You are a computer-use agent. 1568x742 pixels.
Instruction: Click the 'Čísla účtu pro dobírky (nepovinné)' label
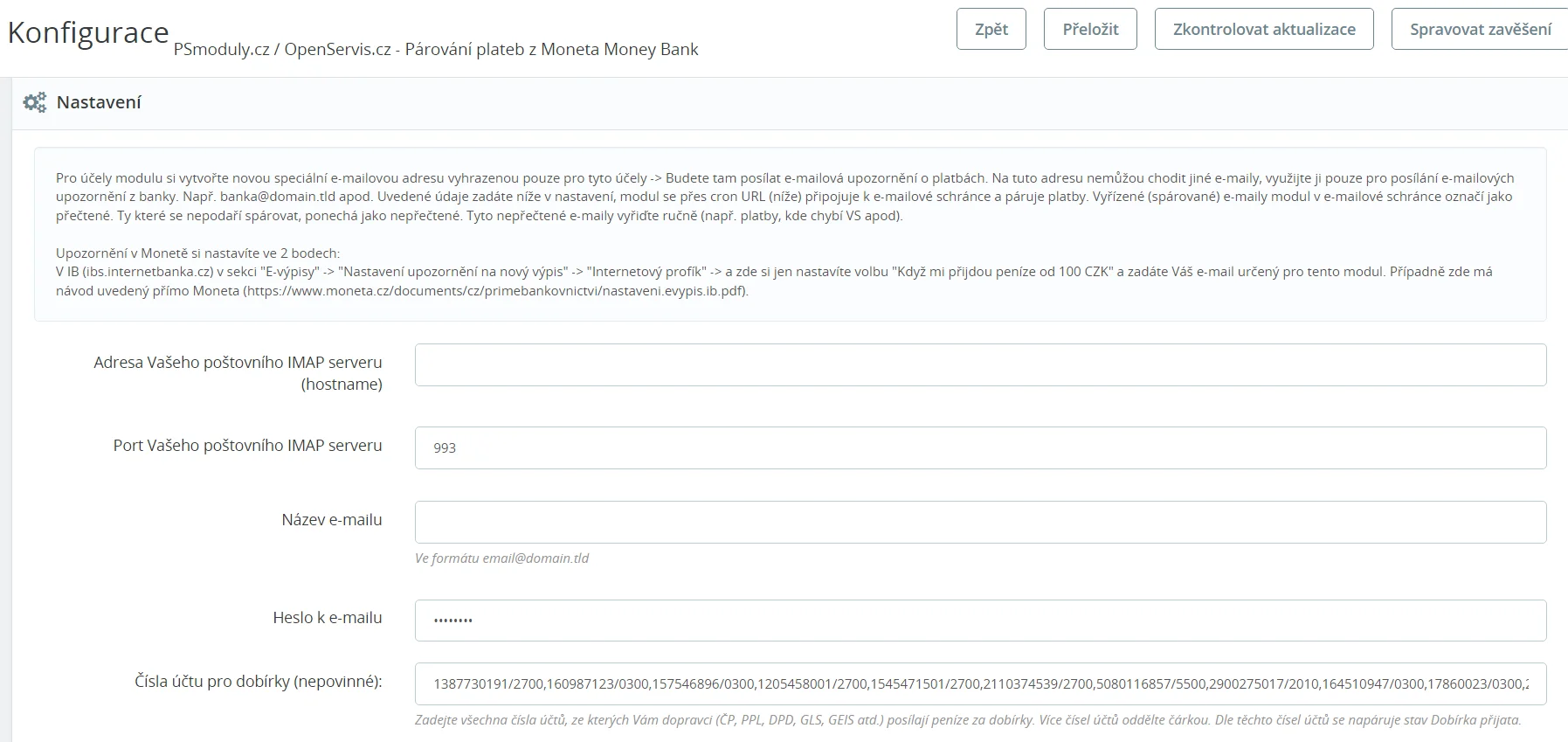click(259, 682)
